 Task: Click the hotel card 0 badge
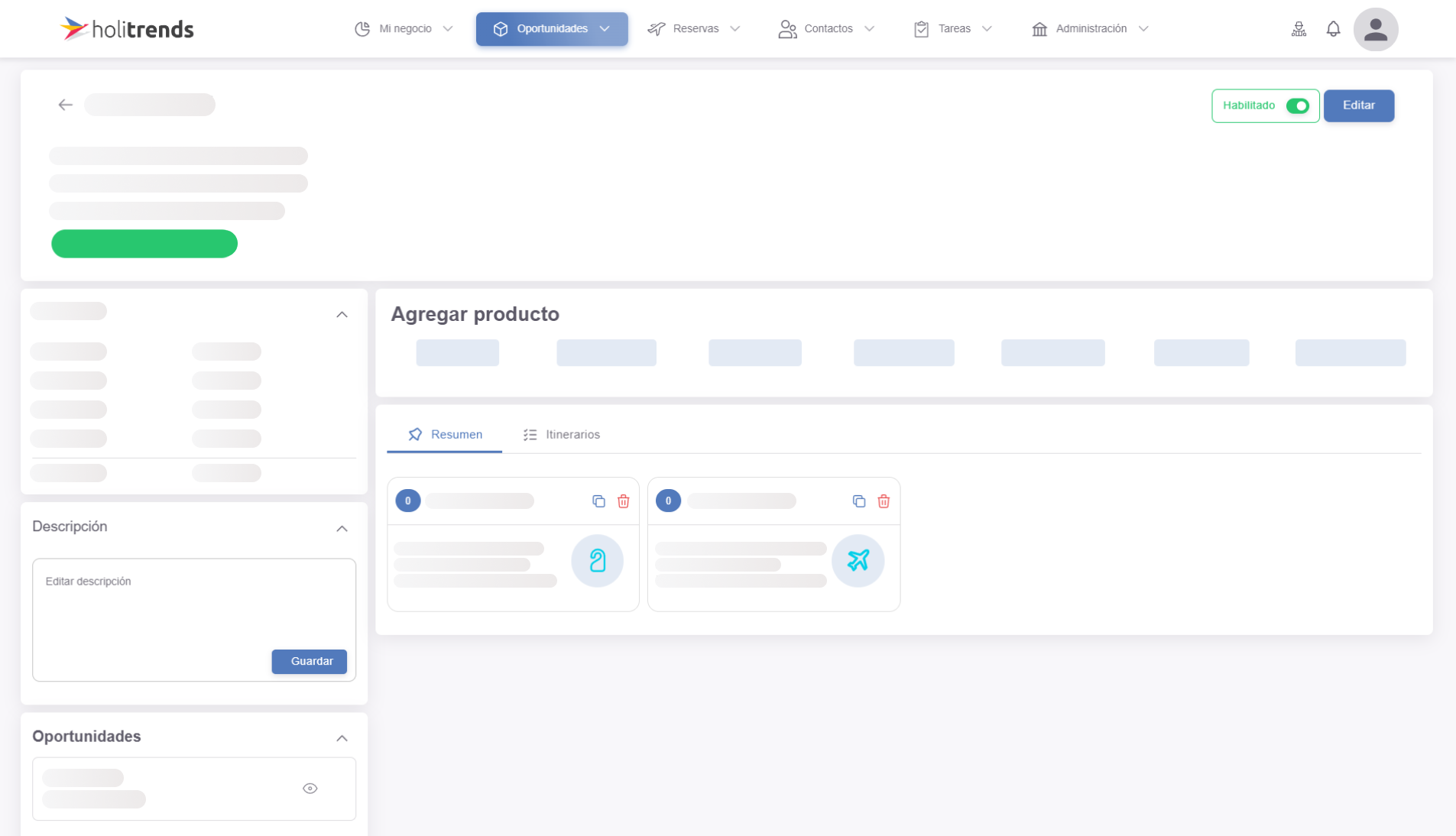click(408, 501)
